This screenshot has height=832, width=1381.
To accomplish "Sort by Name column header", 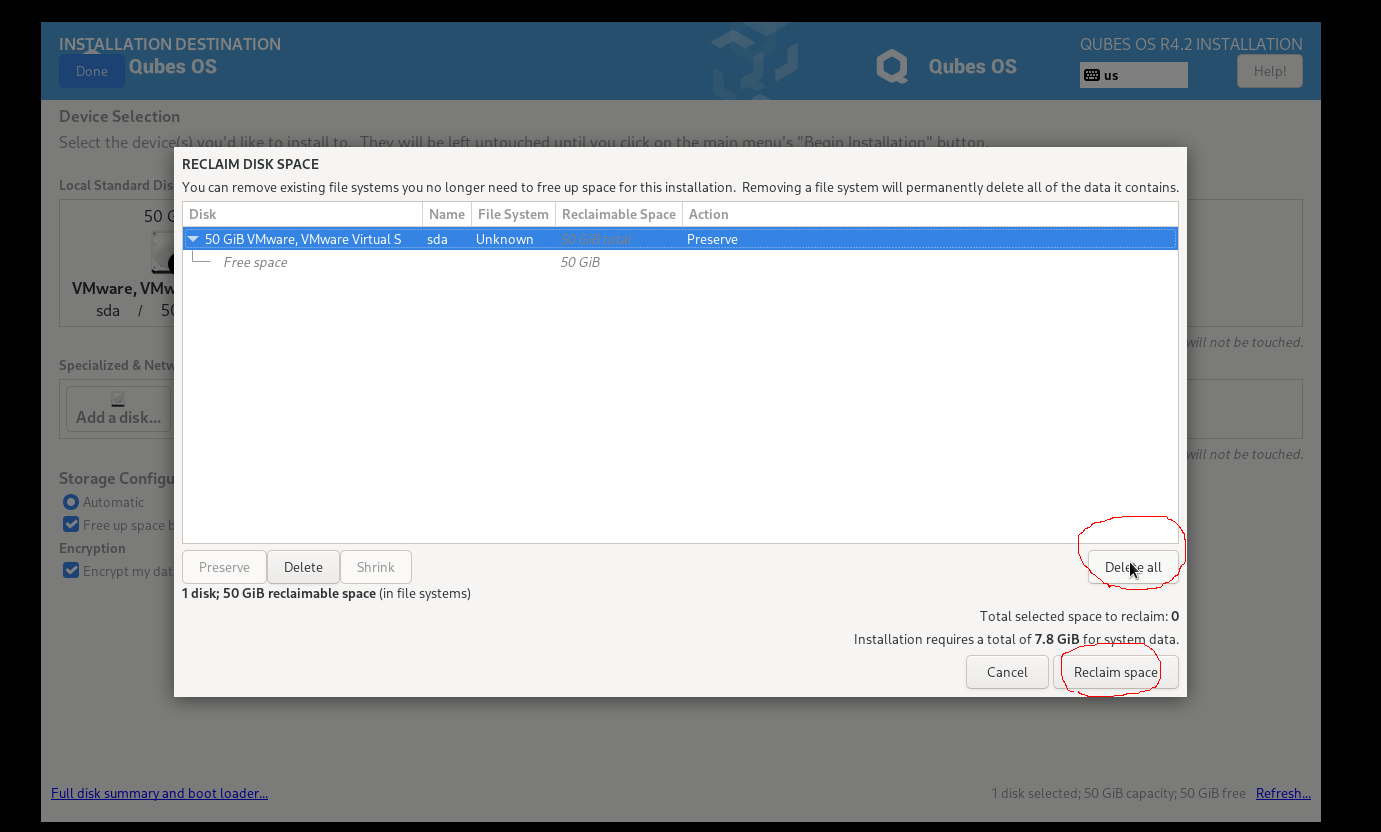I will (x=447, y=214).
